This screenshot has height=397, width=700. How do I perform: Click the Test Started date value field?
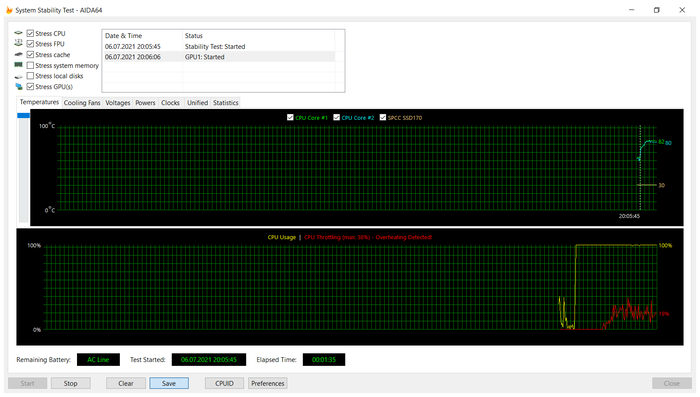[x=209, y=359]
